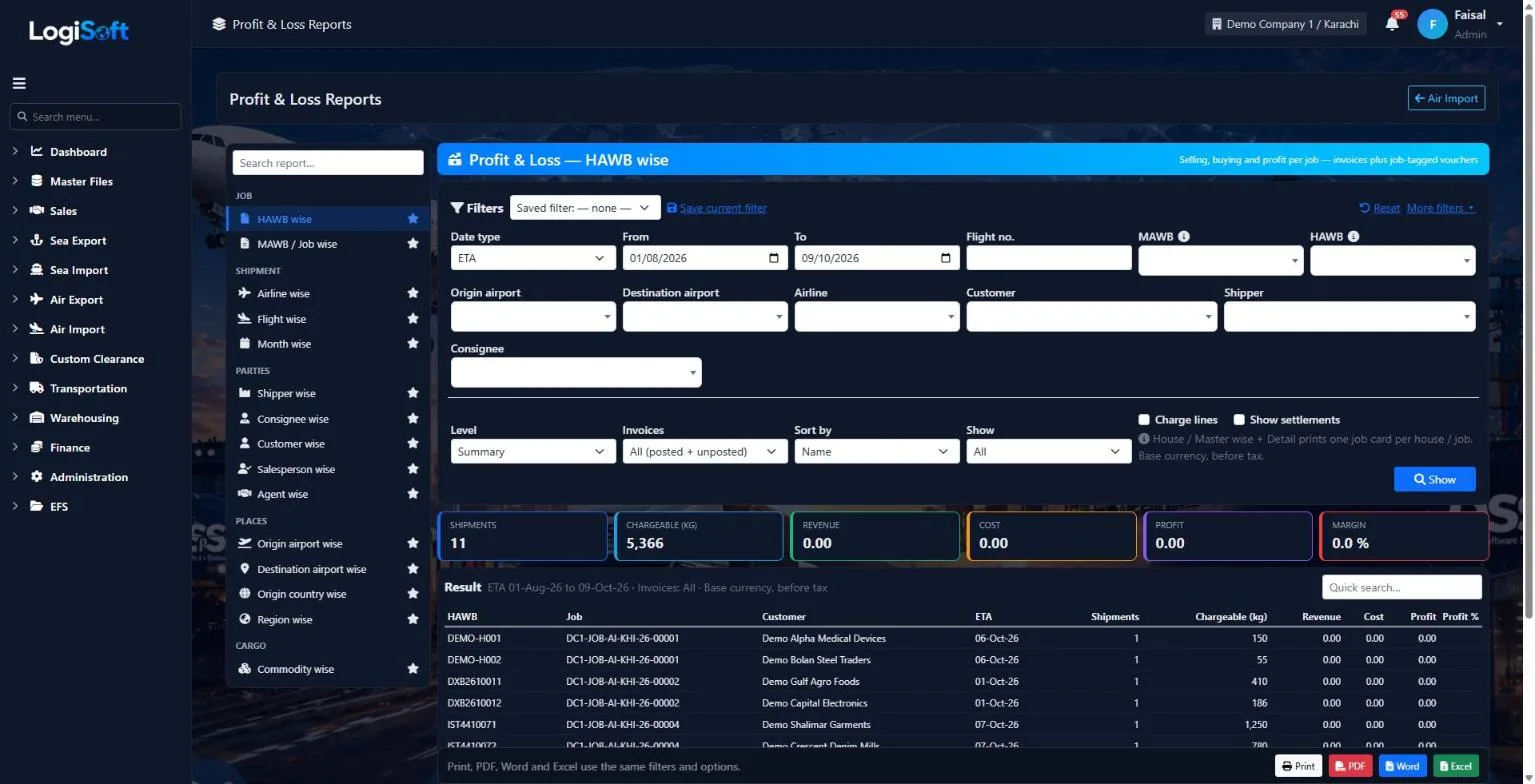Toggle favorite star for Airline wise

tap(412, 294)
